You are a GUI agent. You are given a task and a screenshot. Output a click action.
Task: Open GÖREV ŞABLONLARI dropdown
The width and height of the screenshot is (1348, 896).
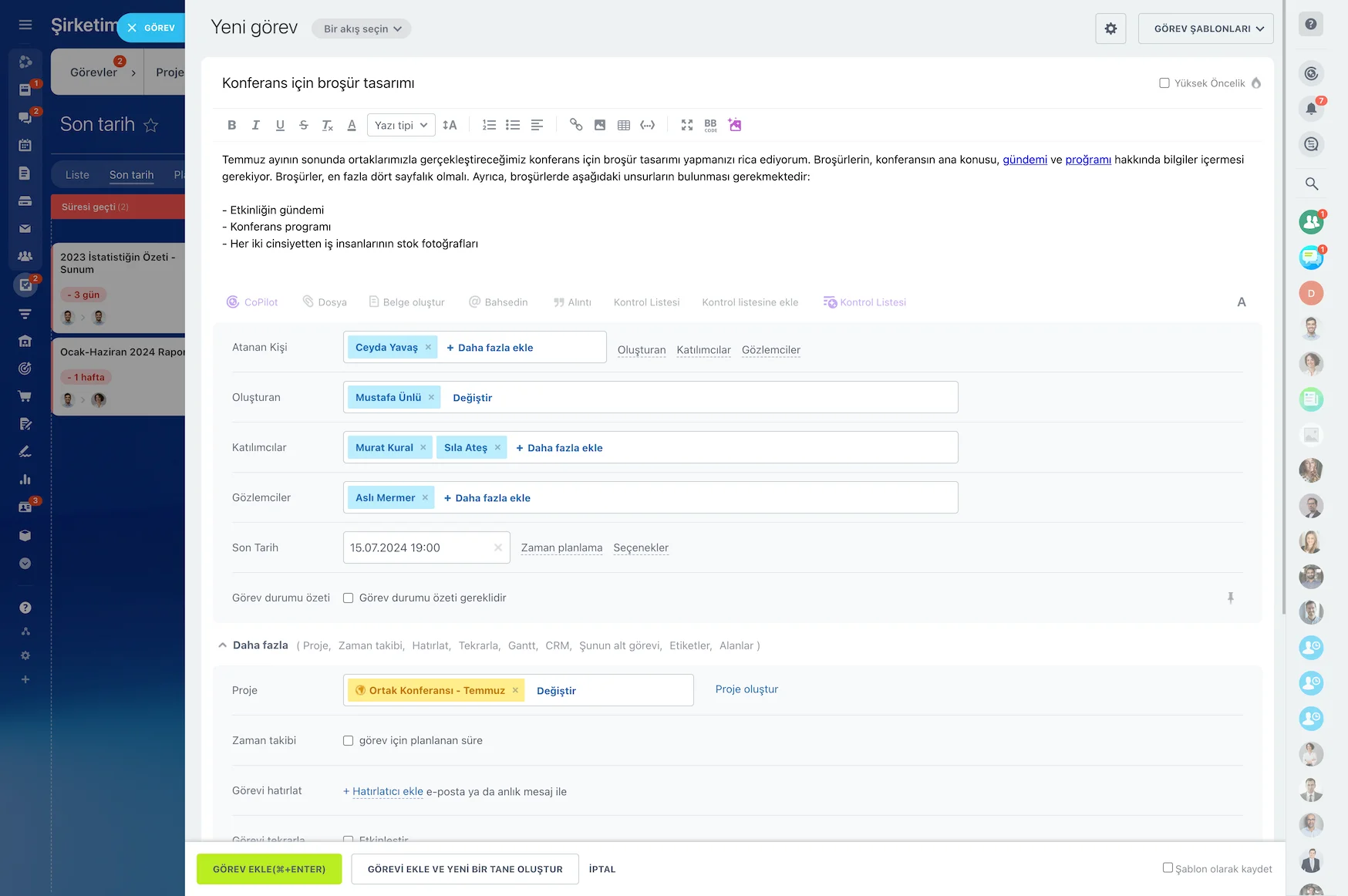coord(1205,29)
